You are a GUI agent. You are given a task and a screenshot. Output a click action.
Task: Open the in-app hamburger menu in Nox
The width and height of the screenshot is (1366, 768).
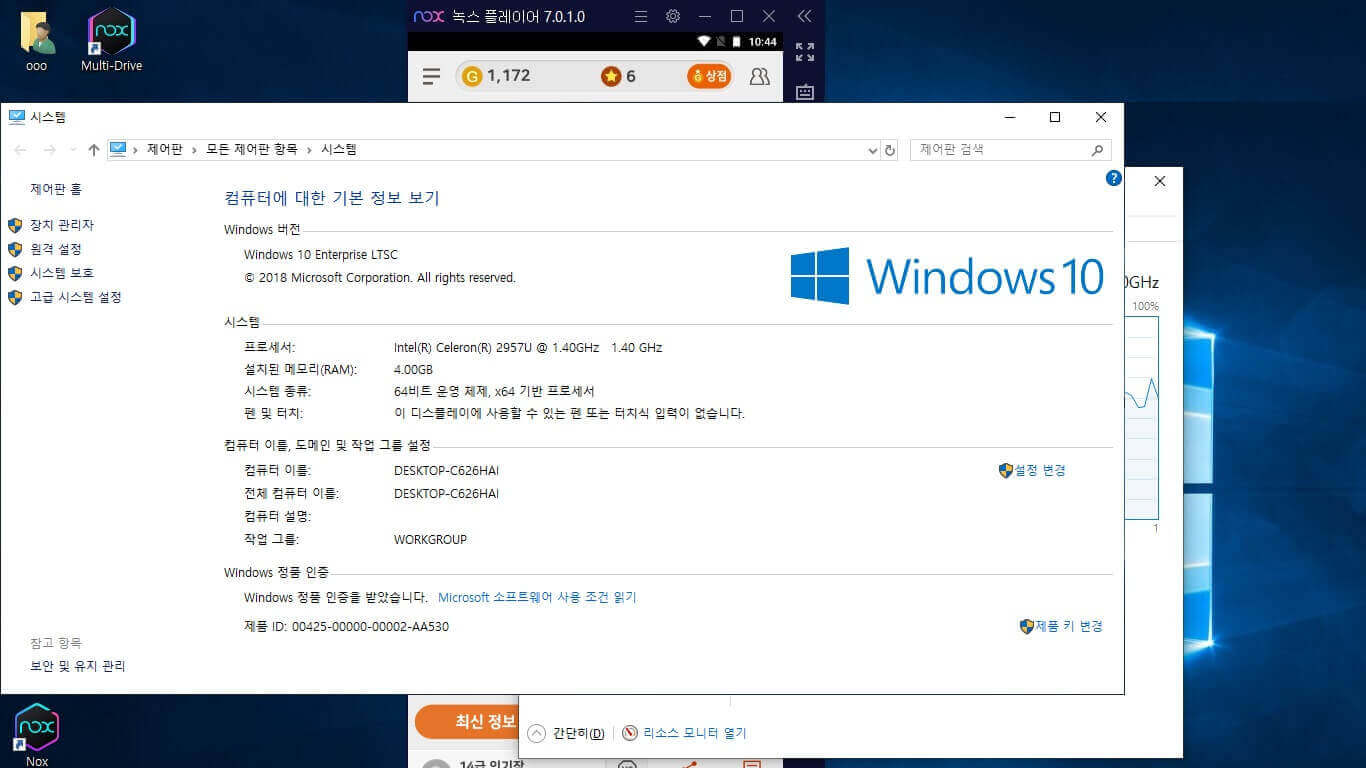click(431, 76)
